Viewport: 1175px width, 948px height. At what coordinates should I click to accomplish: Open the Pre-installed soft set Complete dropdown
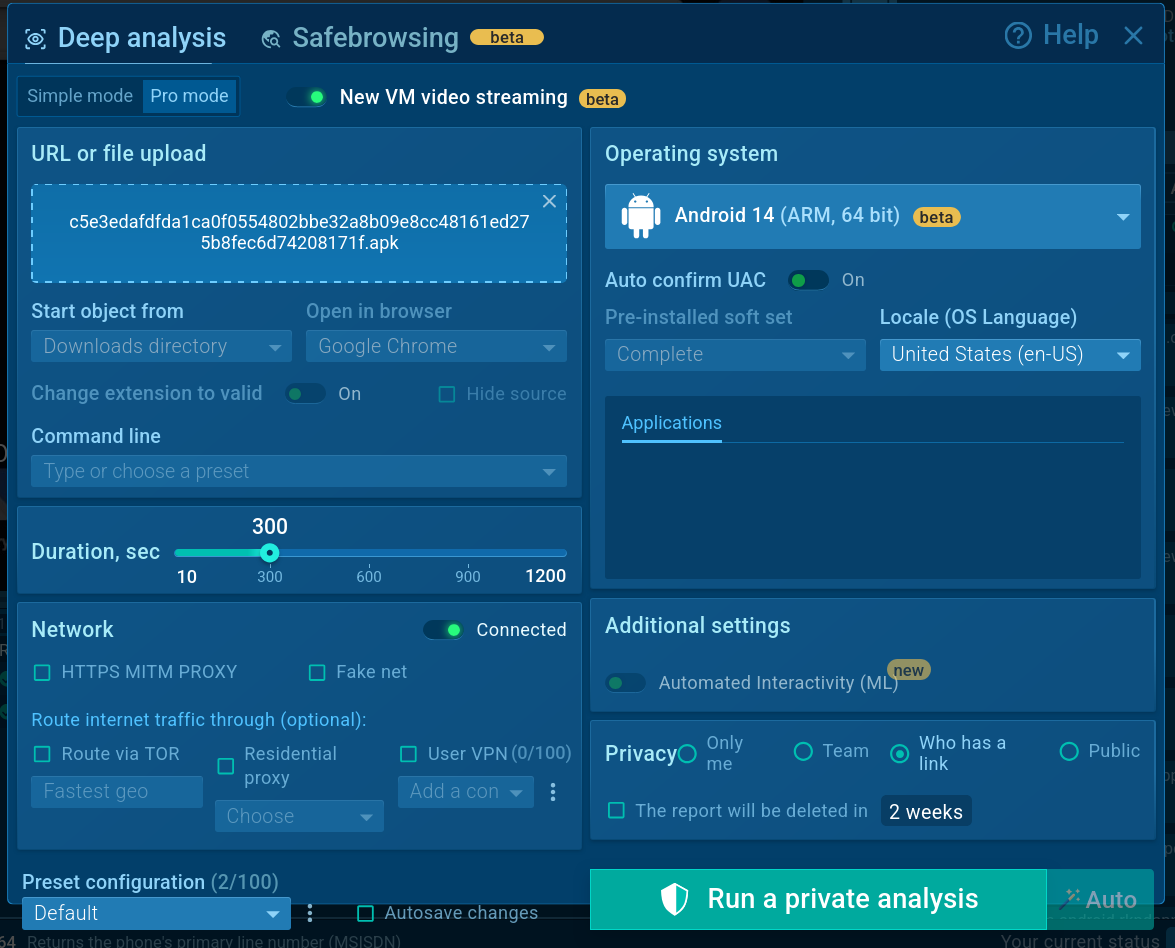[735, 354]
